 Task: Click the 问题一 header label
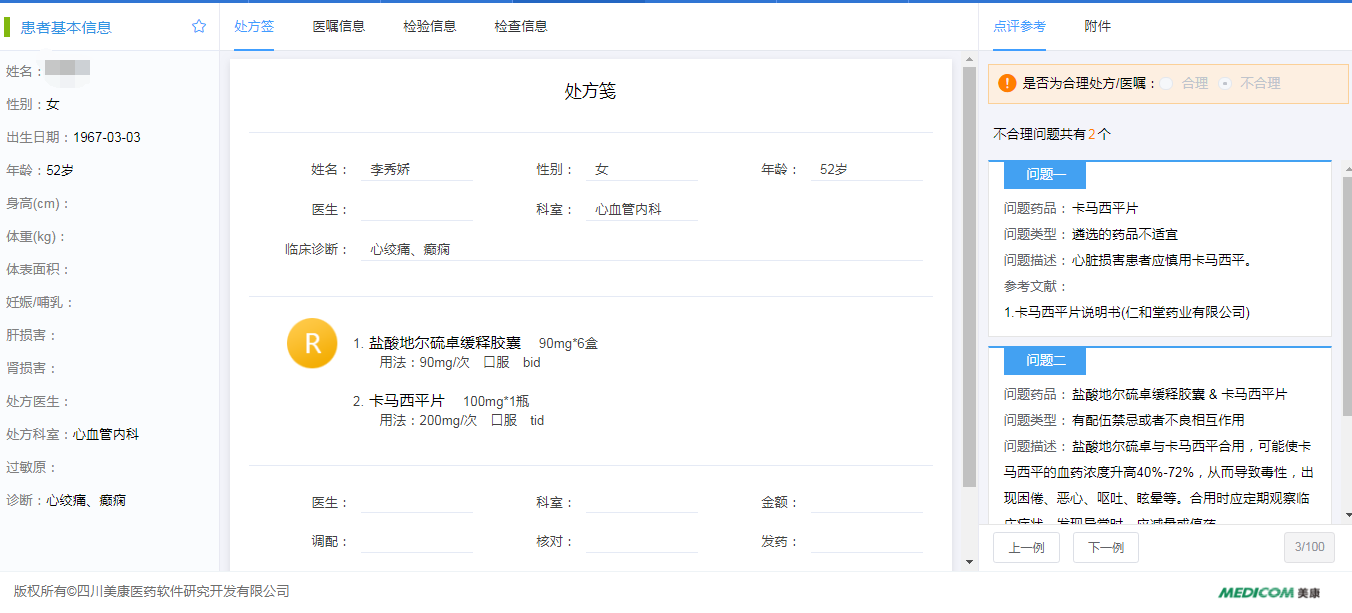1045,175
